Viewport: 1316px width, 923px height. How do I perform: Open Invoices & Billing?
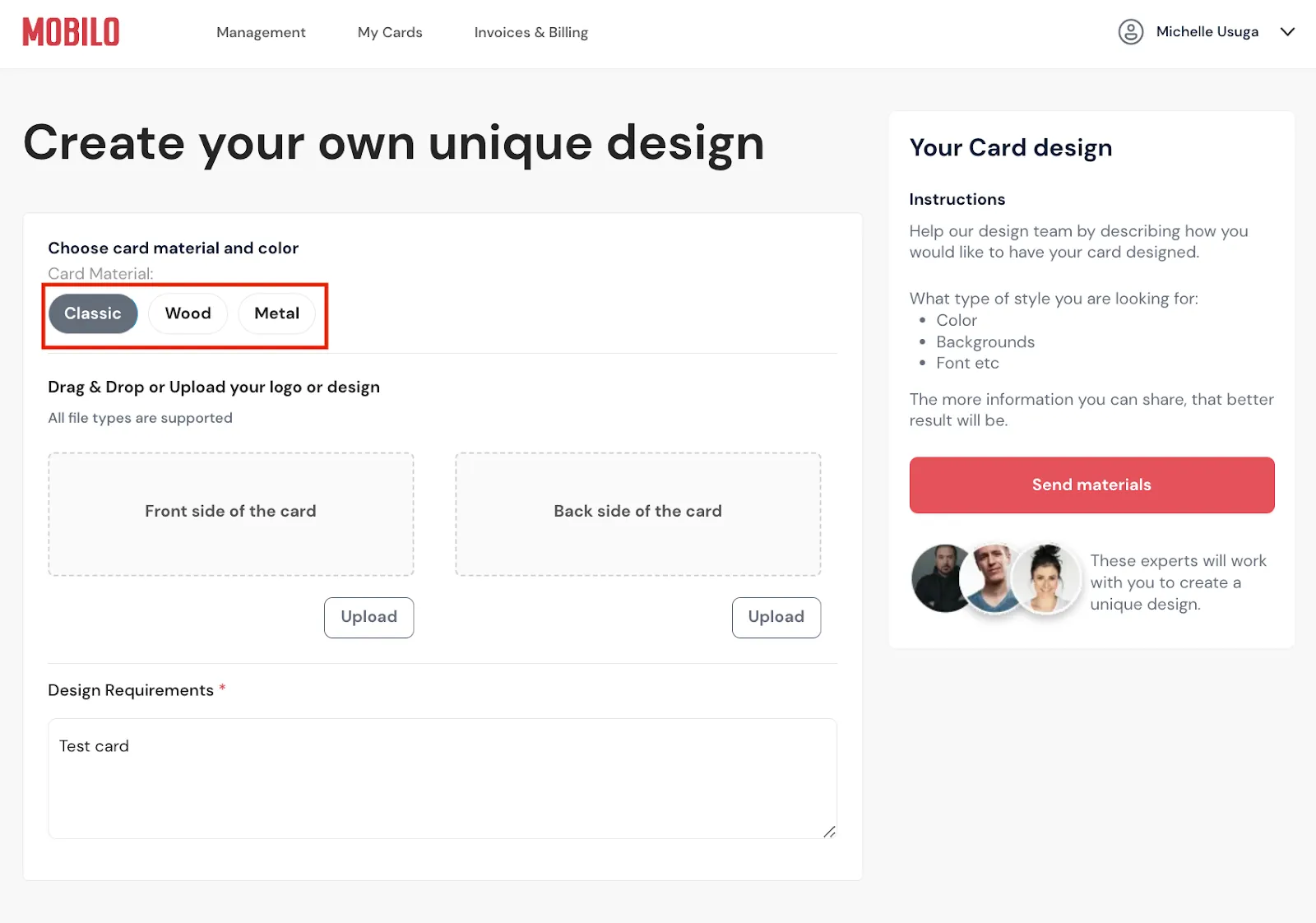pyautogui.click(x=531, y=32)
